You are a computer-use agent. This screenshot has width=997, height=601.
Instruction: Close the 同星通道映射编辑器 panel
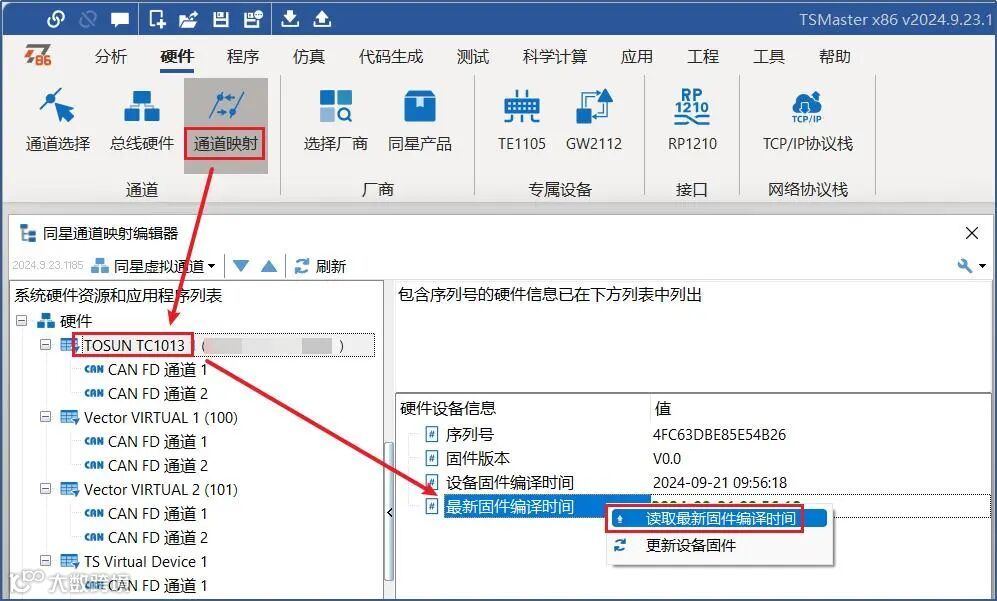click(x=972, y=233)
